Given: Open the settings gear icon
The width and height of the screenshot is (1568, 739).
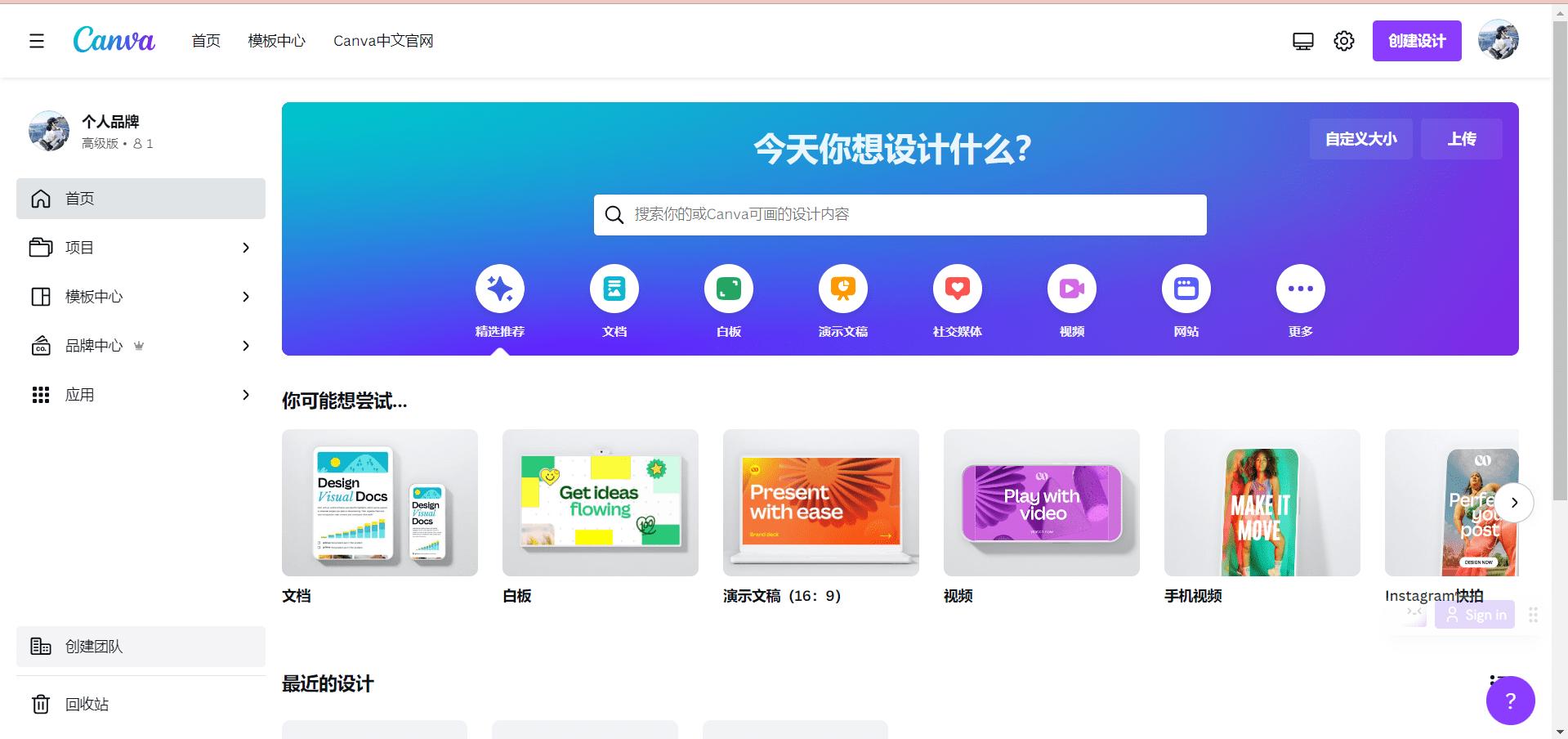Looking at the screenshot, I should (x=1343, y=40).
